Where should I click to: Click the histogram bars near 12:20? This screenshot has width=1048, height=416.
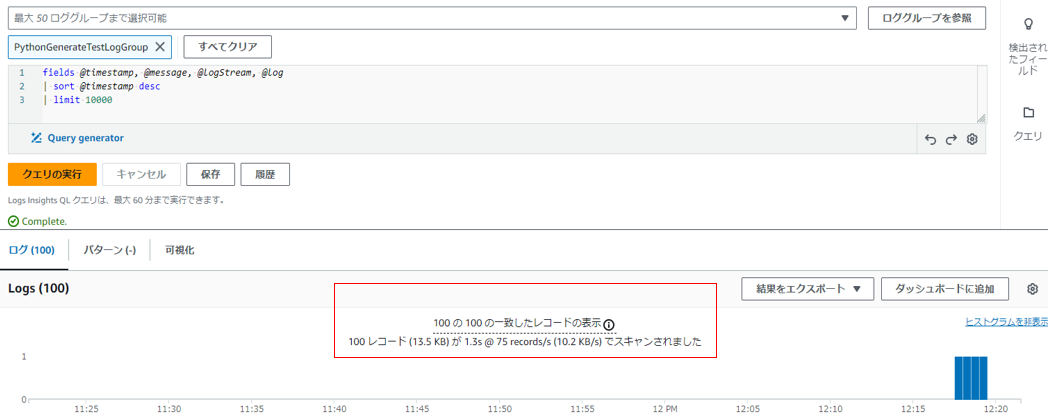click(970, 378)
